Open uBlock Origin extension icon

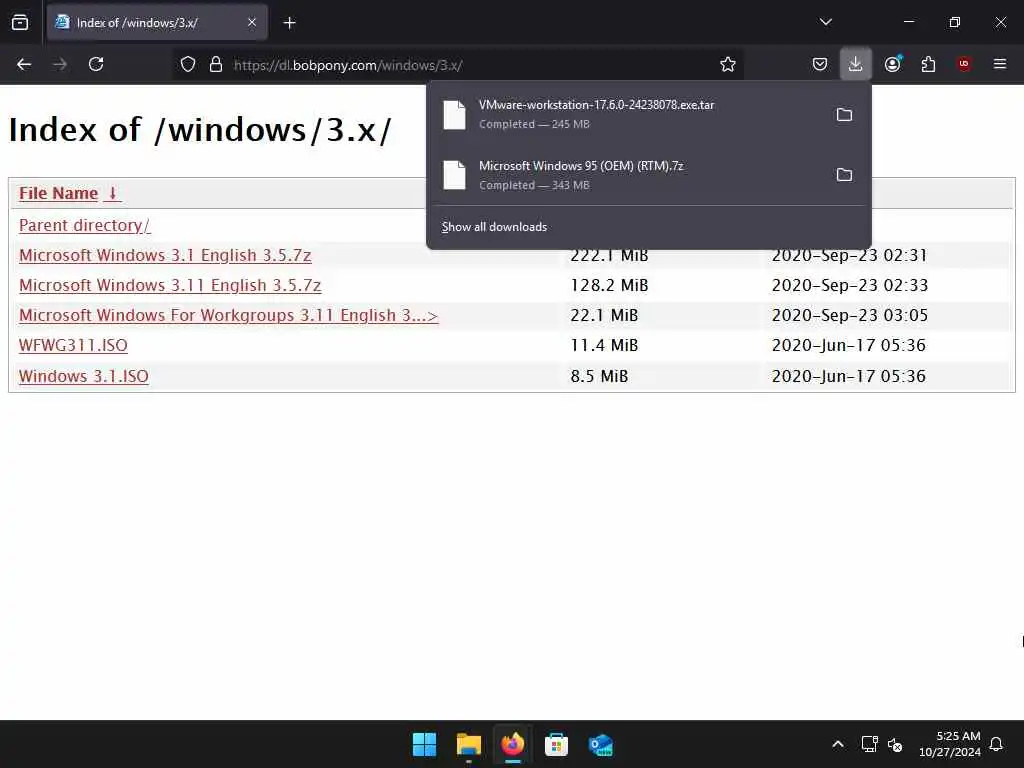(964, 64)
